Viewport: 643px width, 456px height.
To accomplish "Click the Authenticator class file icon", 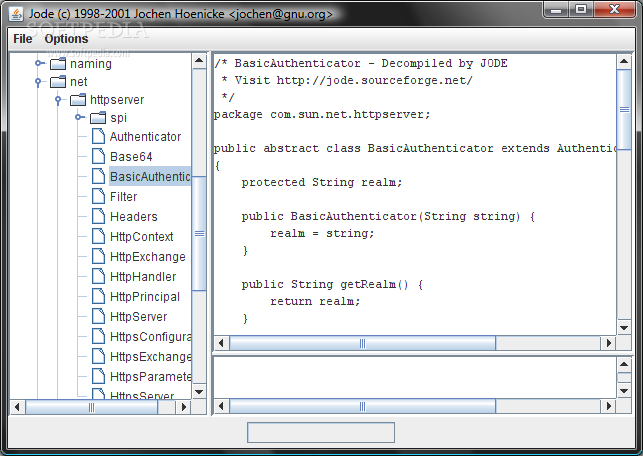I will pos(98,136).
